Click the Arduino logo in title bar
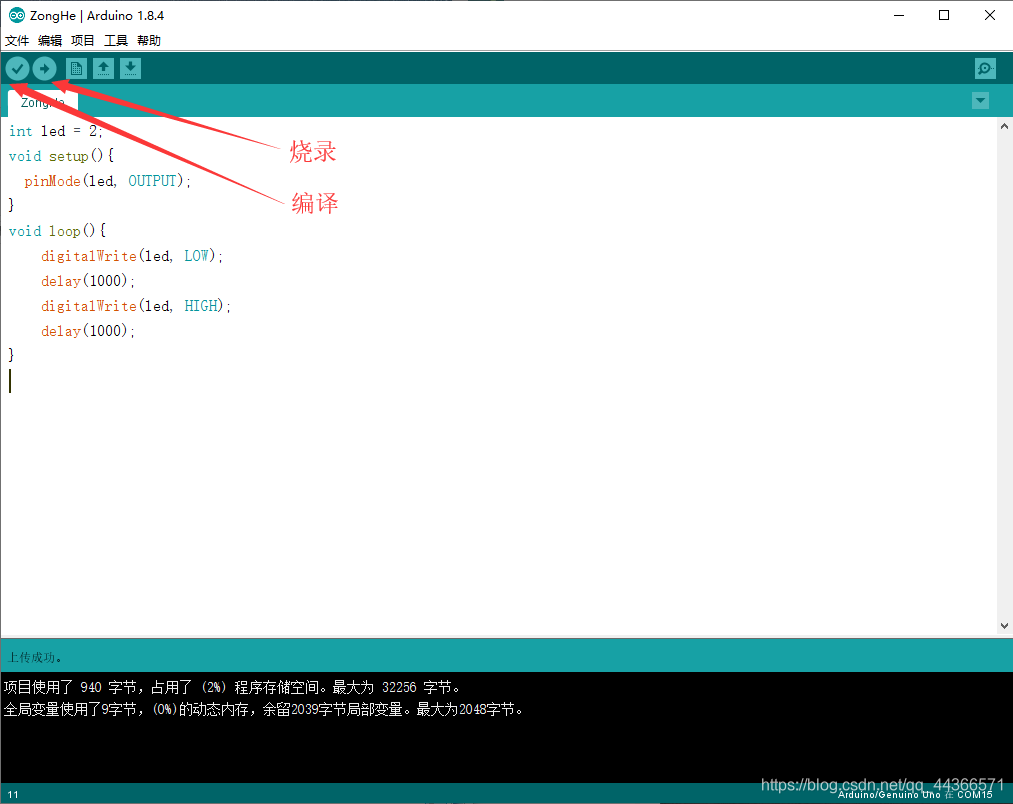This screenshot has height=804, width=1013. click(x=17, y=16)
